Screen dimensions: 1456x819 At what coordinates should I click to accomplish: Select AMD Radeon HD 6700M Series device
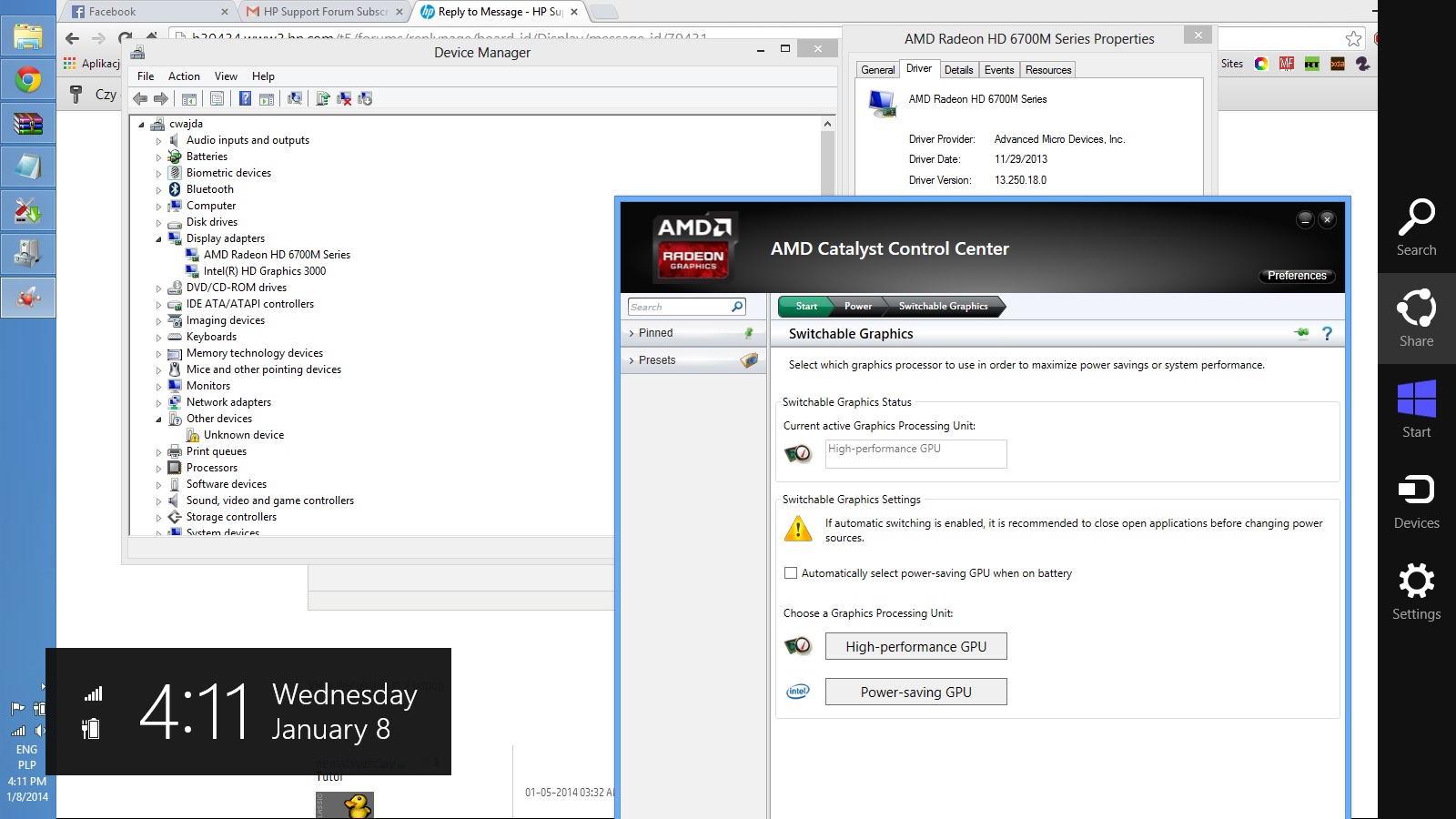pyautogui.click(x=277, y=255)
